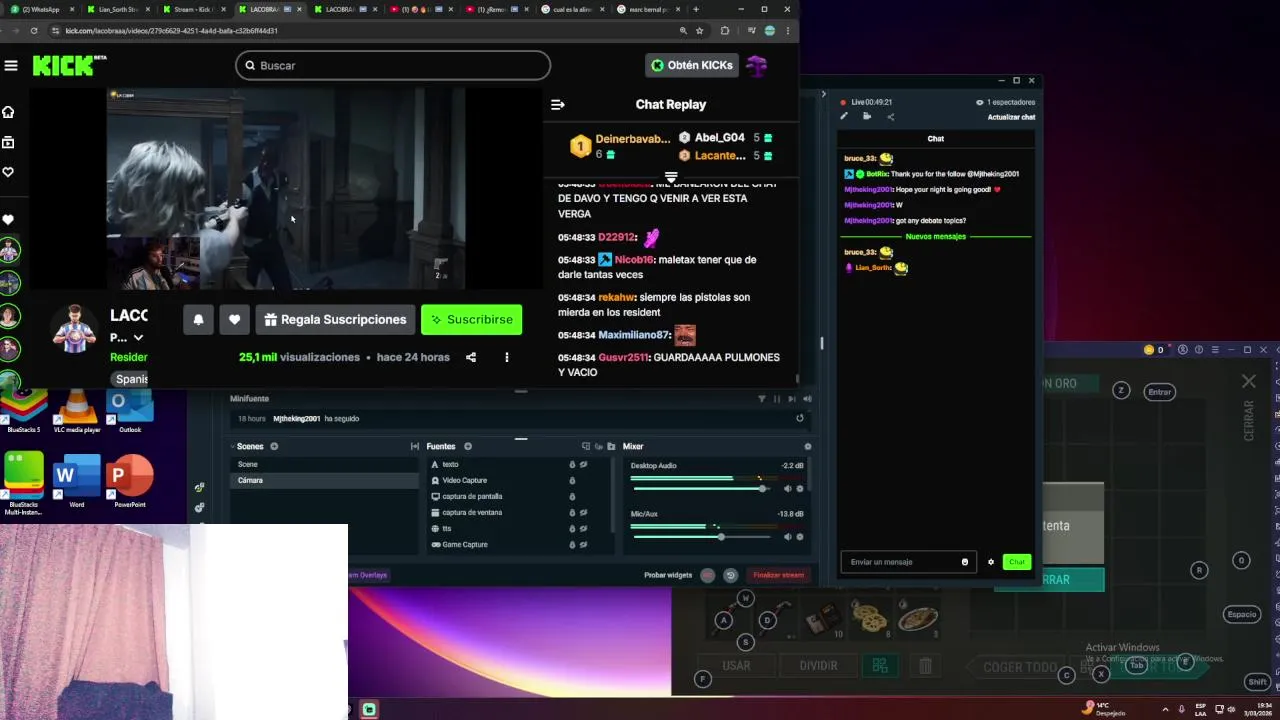
Task: Open chat settings gear near message box
Action: (x=991, y=562)
